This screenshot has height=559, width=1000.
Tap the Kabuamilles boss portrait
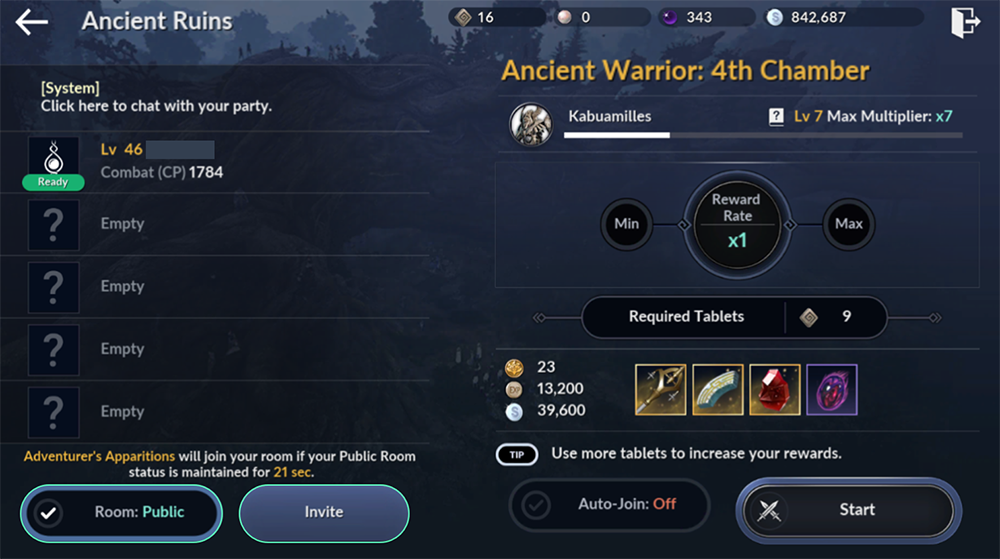click(531, 124)
